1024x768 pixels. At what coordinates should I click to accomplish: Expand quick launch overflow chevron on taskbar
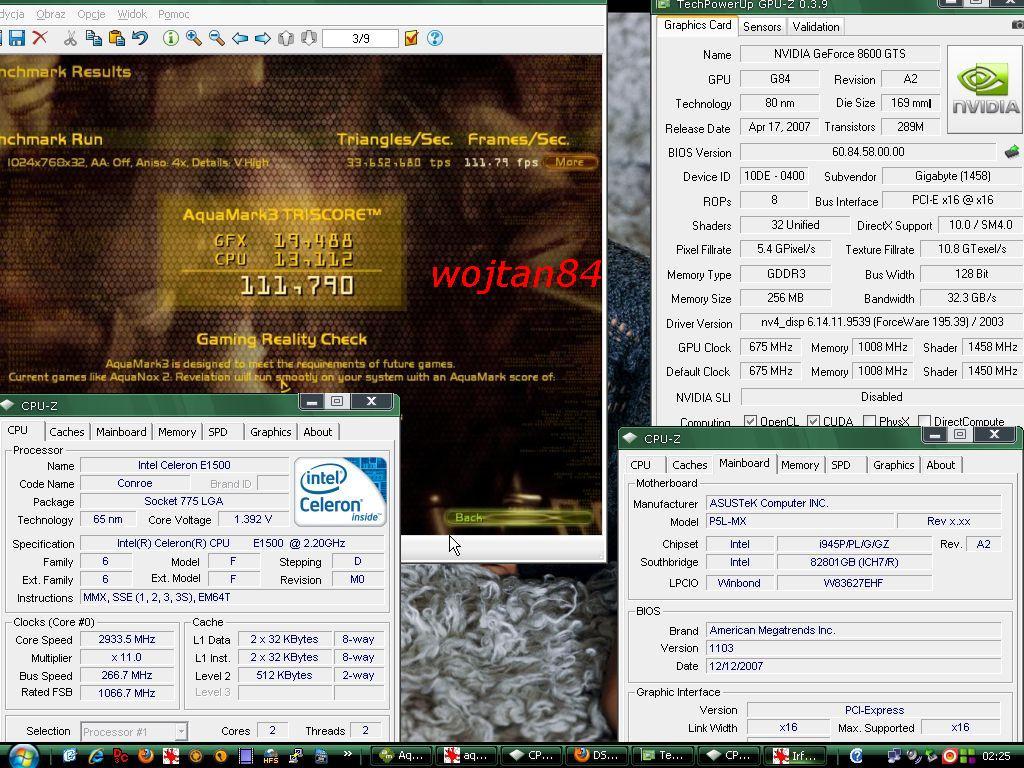(x=347, y=754)
